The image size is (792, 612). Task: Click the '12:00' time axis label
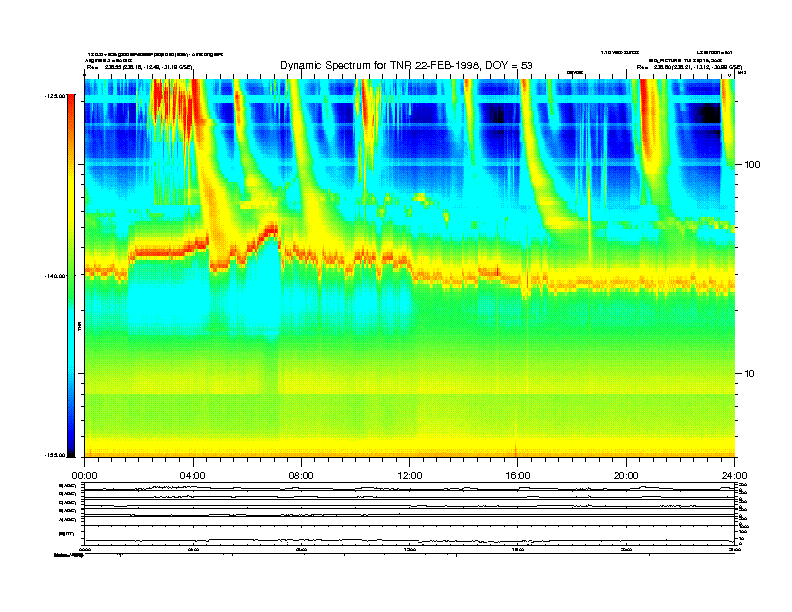410,476
